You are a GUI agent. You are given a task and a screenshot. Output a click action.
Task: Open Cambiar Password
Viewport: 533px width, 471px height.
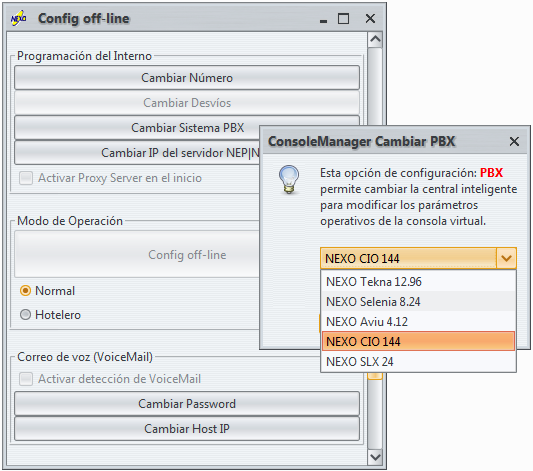(187, 404)
